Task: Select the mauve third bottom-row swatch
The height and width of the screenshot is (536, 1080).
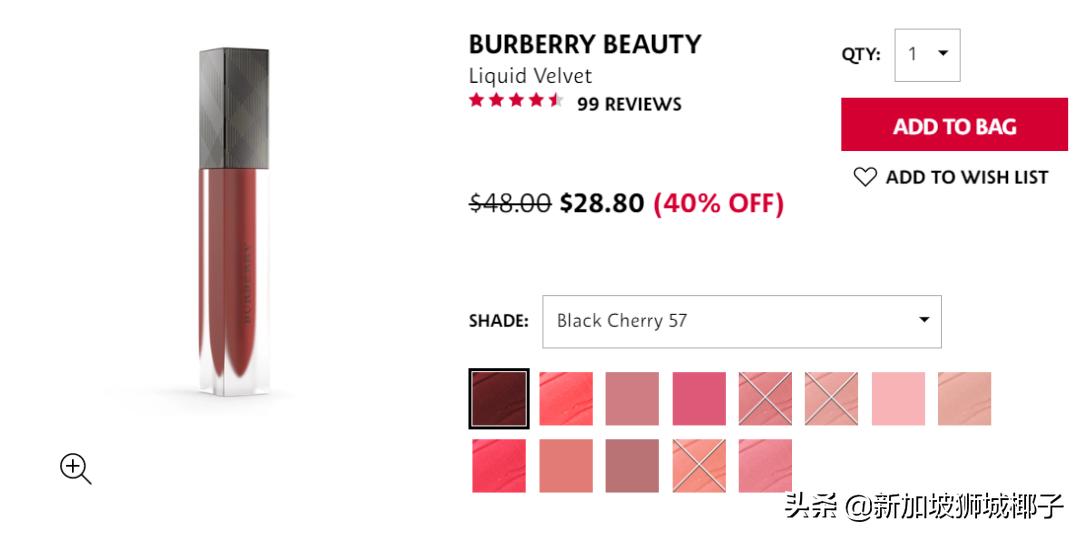Action: pyautogui.click(x=632, y=466)
